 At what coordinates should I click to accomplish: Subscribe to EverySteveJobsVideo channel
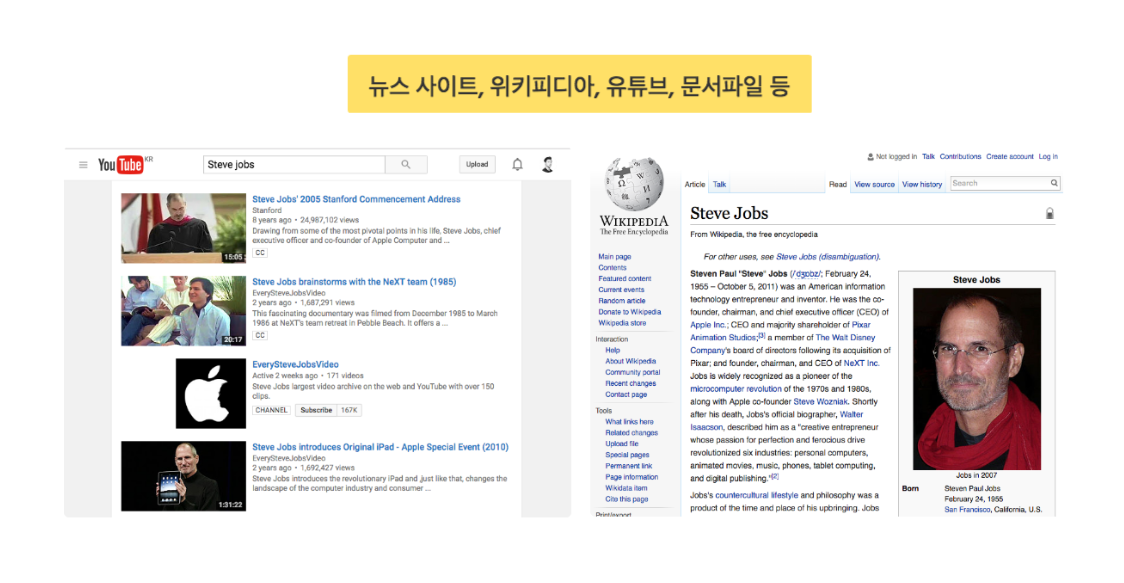pos(318,410)
